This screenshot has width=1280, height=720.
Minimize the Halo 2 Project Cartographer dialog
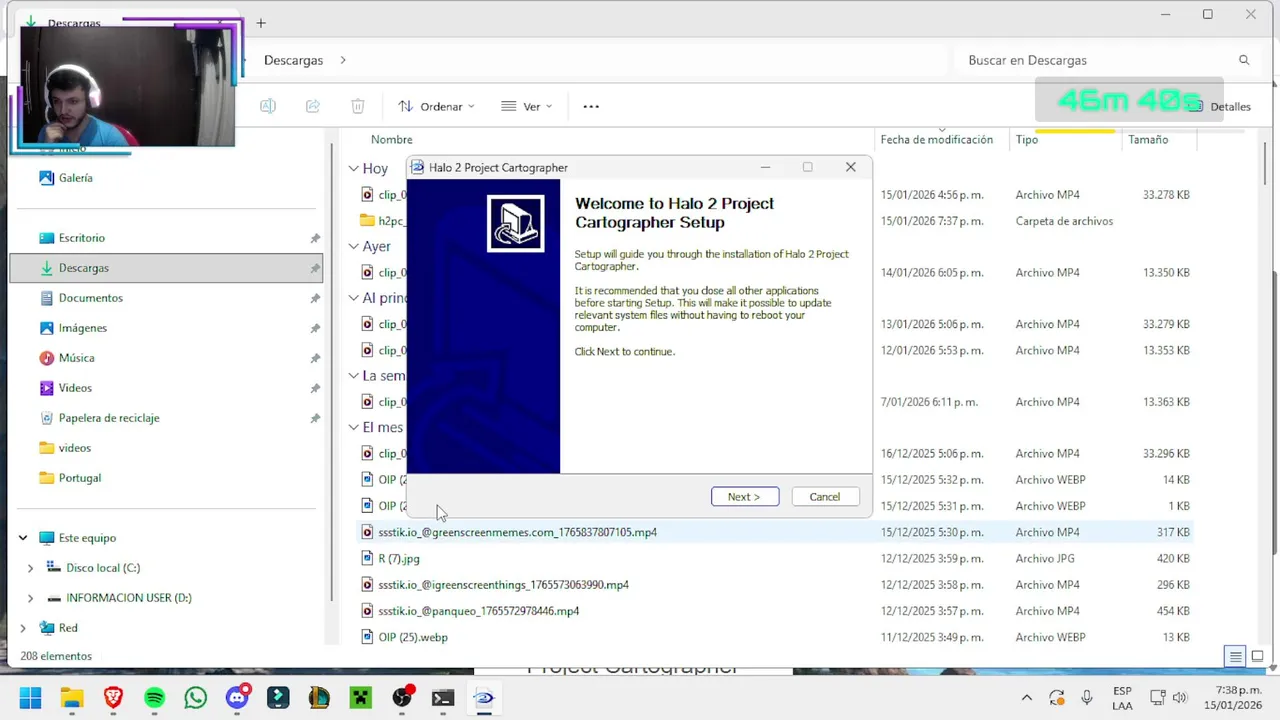pyautogui.click(x=765, y=167)
